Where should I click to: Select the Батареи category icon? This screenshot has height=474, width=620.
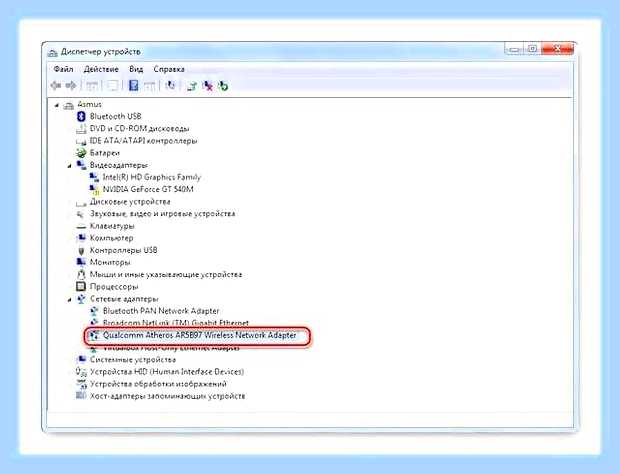81,153
